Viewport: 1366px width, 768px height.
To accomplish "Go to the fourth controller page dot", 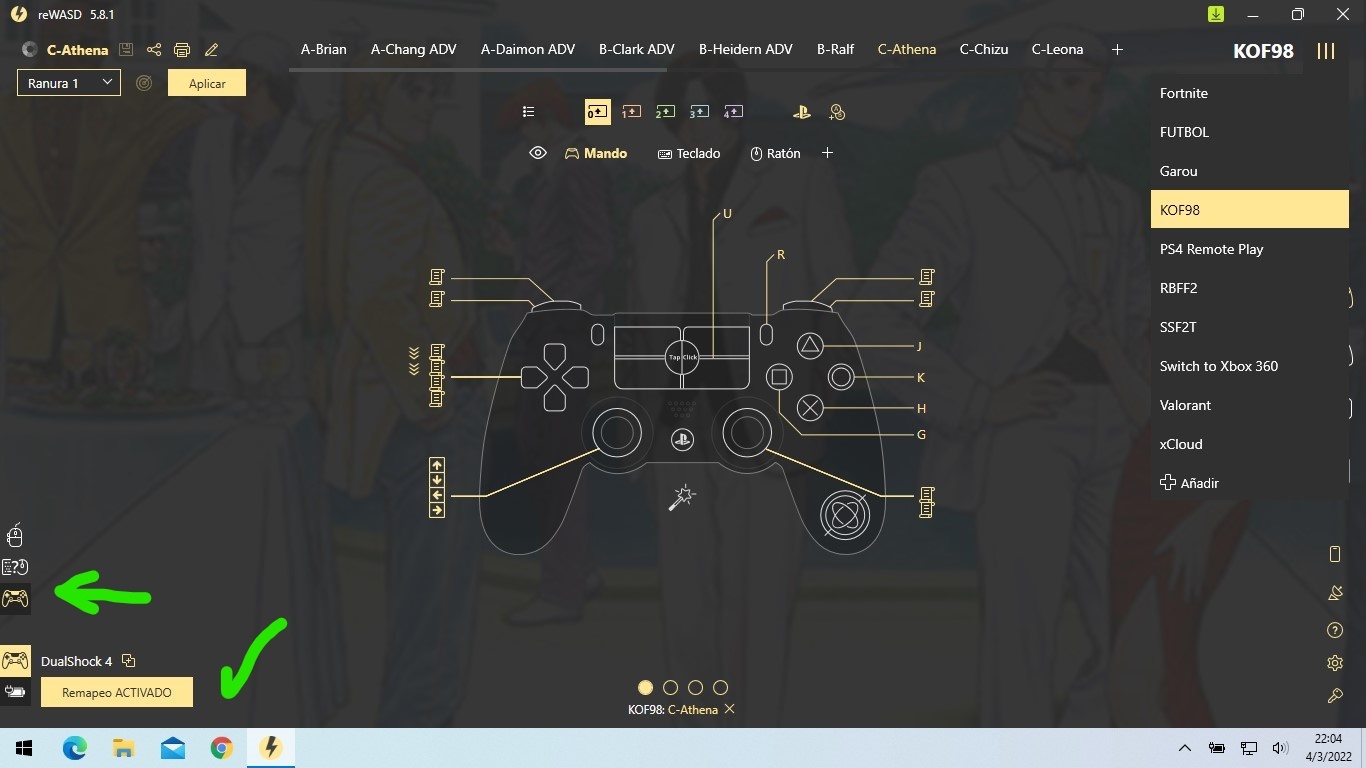I will (720, 688).
